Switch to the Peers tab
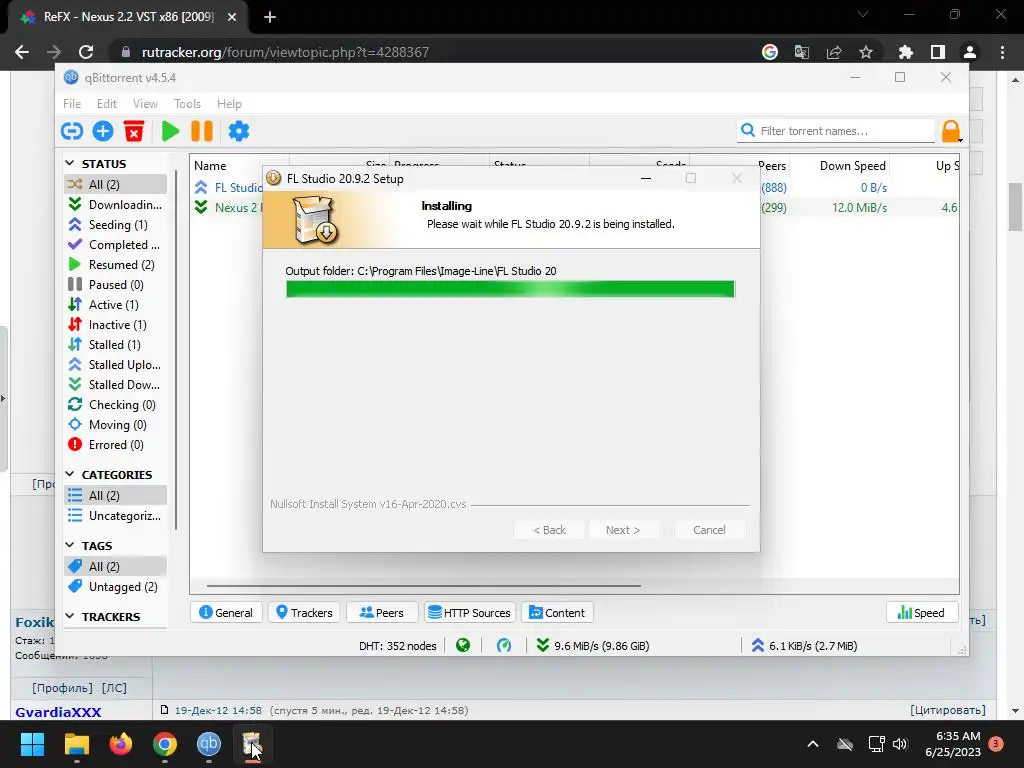The height and width of the screenshot is (768, 1024). pyautogui.click(x=382, y=613)
